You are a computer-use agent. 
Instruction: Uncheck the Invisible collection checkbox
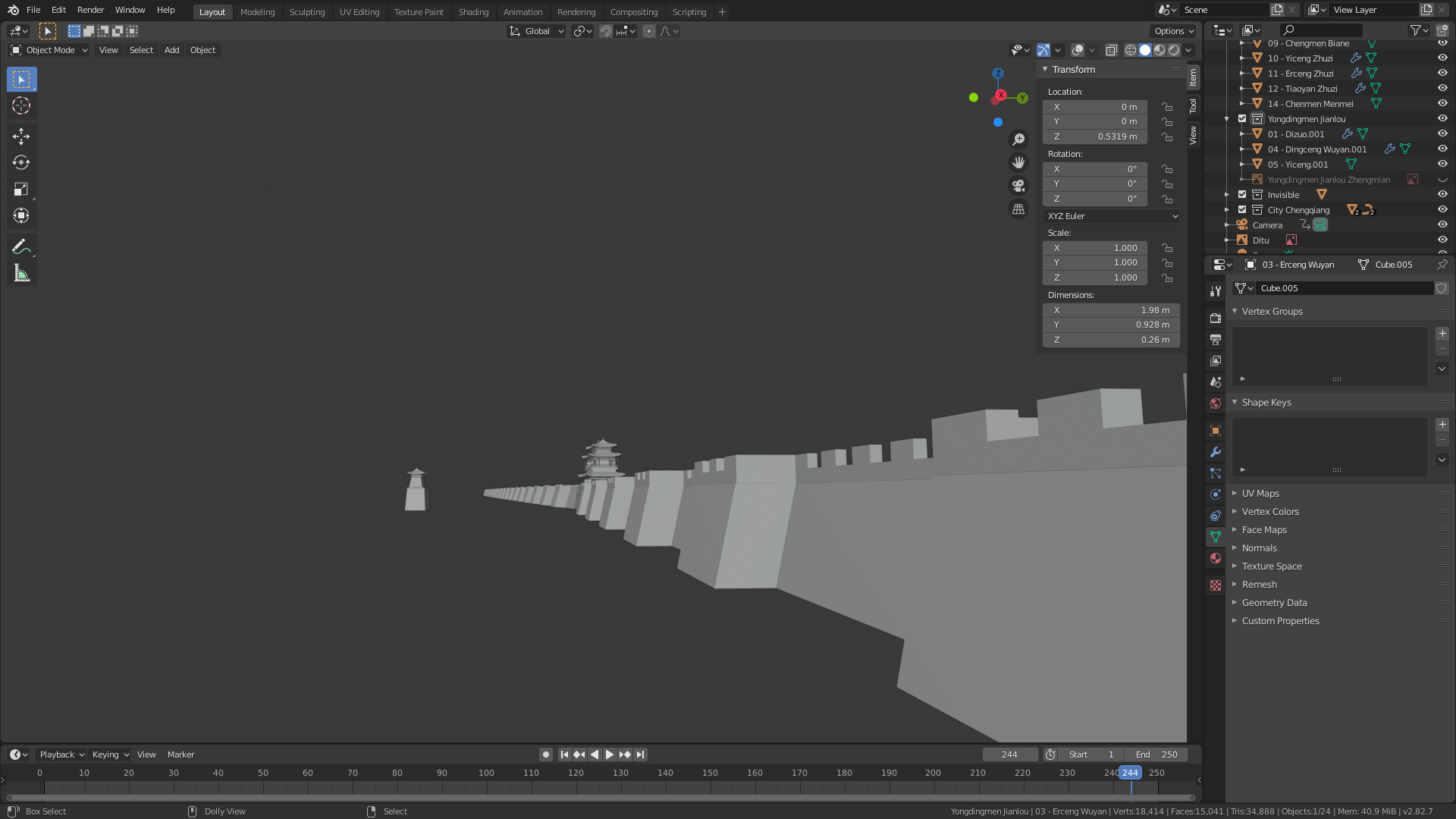click(1242, 195)
